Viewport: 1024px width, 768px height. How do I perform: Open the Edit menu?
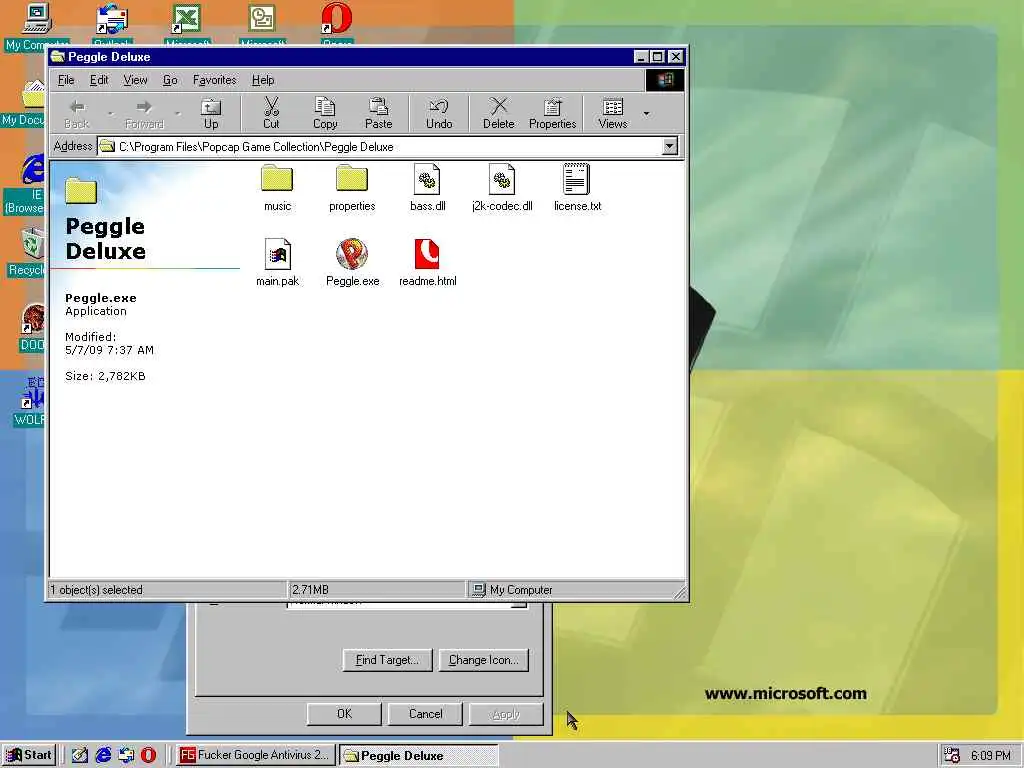coord(99,80)
